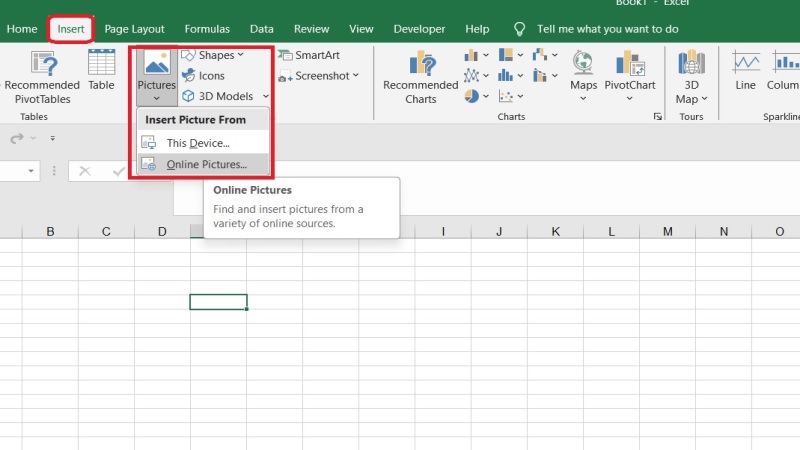Select column N header

point(723,232)
